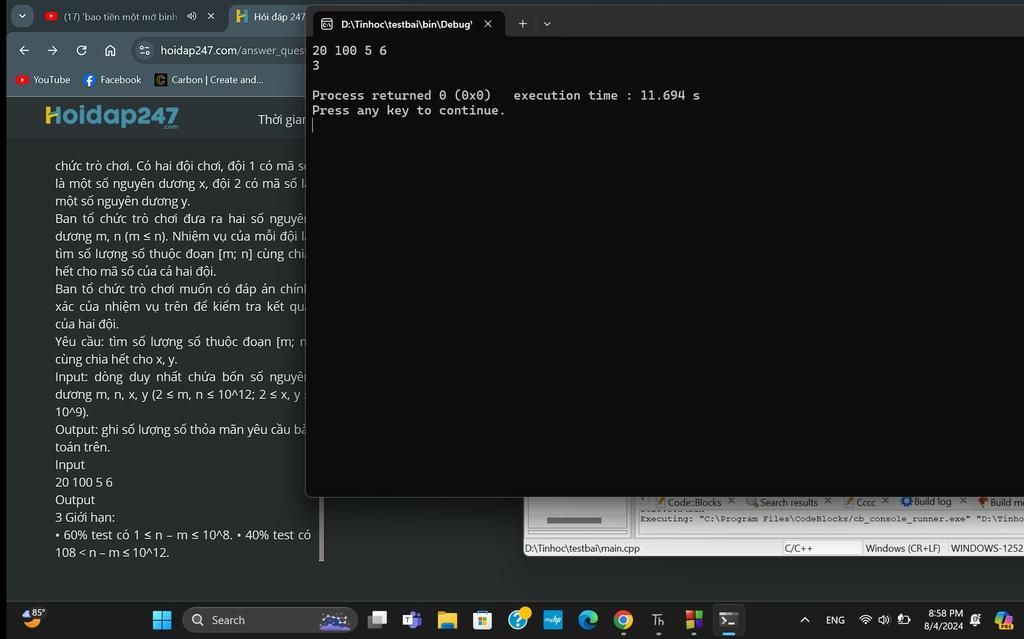Click the Hoidap247 site logo
This screenshot has width=1024, height=639.
pos(112,116)
